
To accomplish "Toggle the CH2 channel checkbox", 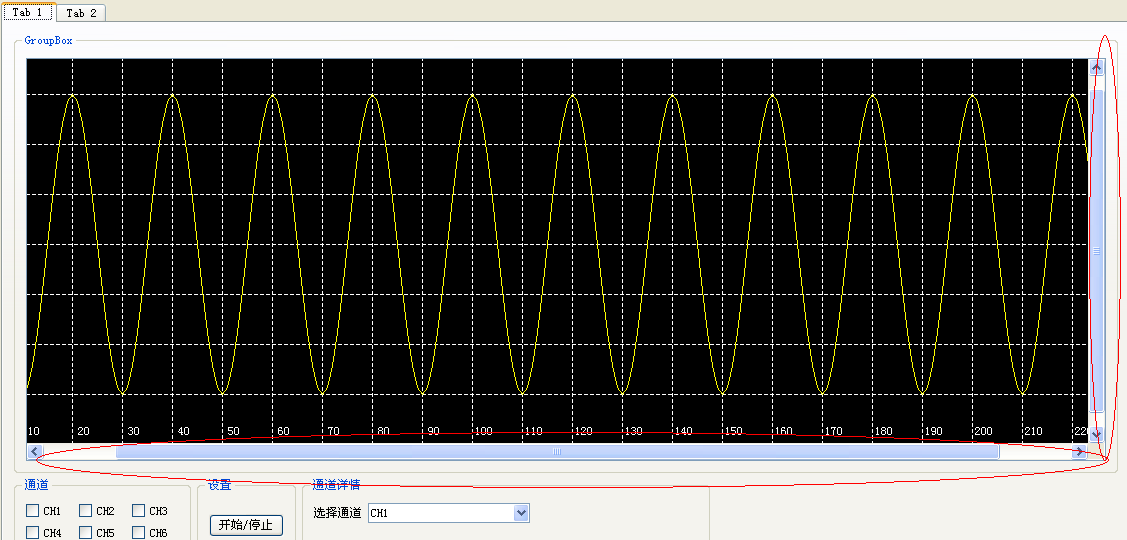I will pos(86,511).
